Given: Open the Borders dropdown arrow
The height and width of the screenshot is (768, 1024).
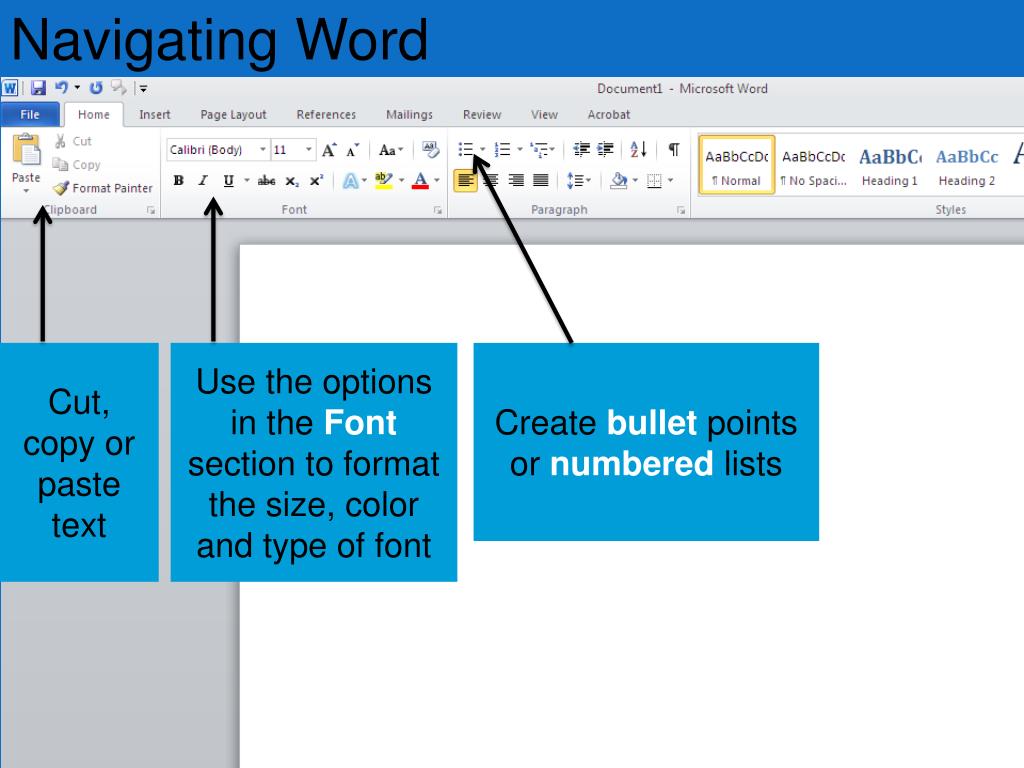Looking at the screenshot, I should coord(670,180).
